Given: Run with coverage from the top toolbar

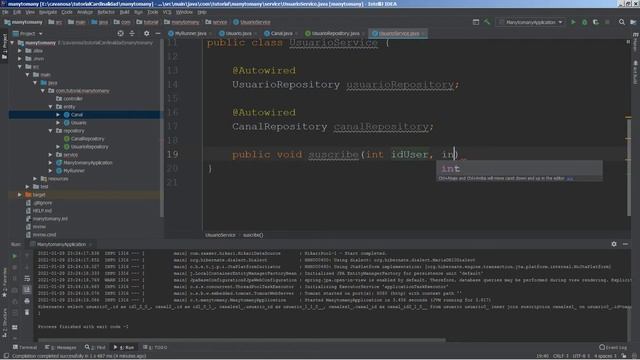Looking at the screenshot, I should [596, 22].
